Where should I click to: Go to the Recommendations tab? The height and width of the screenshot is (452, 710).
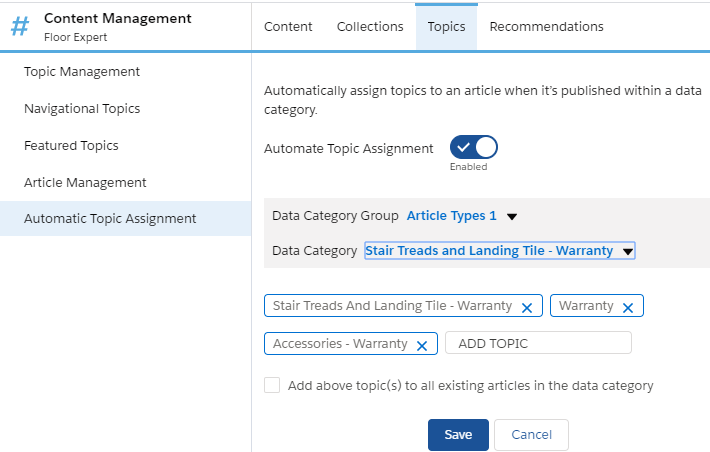546,27
